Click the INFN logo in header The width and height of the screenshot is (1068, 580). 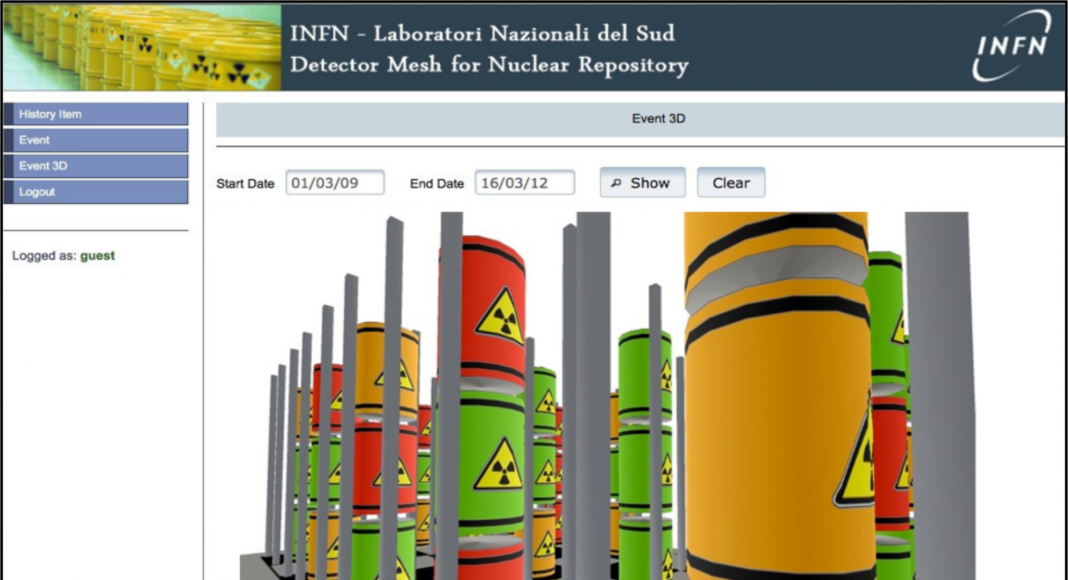pyautogui.click(x=1012, y=46)
